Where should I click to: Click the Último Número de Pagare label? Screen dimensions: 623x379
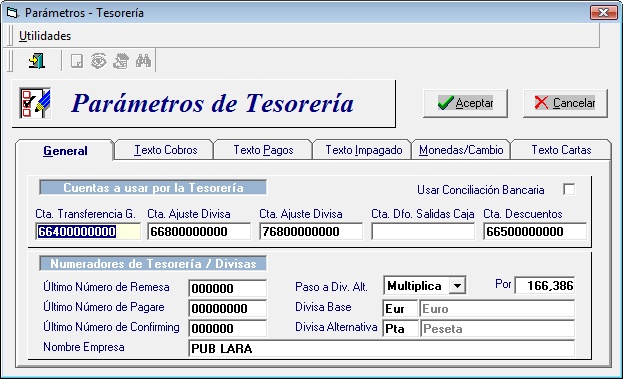tap(104, 307)
